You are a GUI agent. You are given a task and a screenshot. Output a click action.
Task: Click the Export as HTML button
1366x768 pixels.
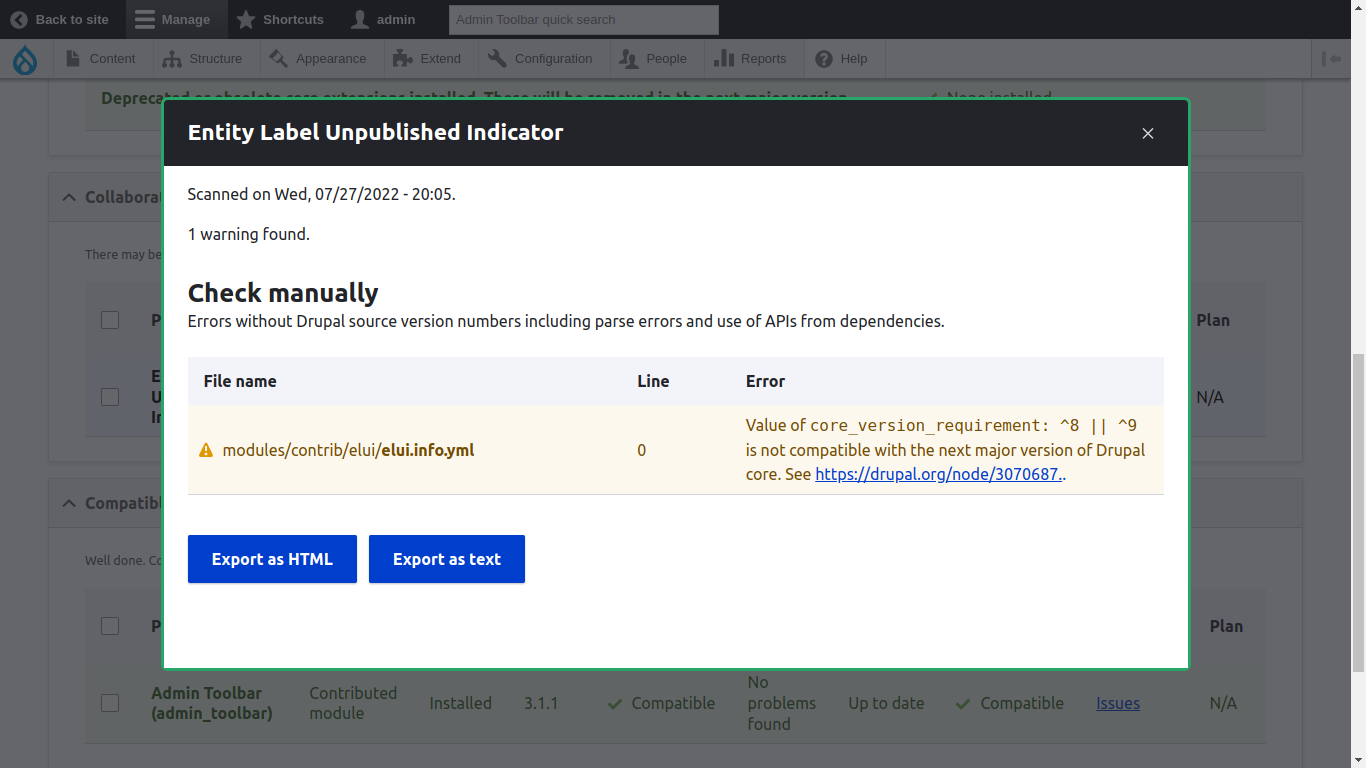coord(272,559)
